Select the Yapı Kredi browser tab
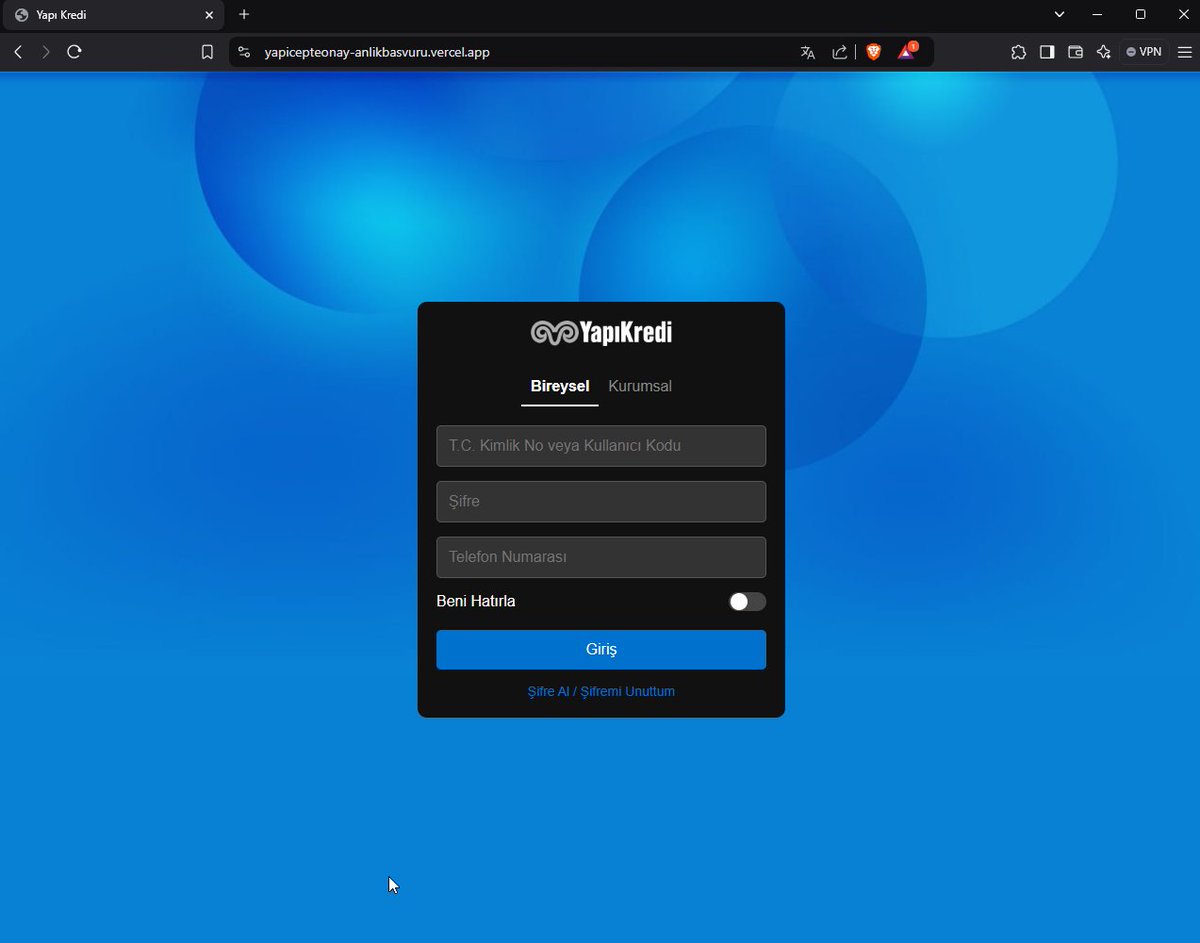This screenshot has width=1200, height=943. point(112,15)
